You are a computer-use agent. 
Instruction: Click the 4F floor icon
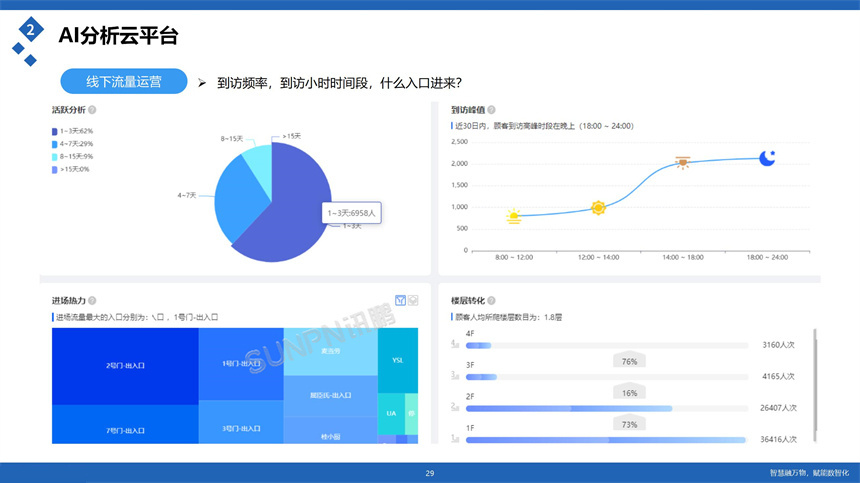[455, 344]
